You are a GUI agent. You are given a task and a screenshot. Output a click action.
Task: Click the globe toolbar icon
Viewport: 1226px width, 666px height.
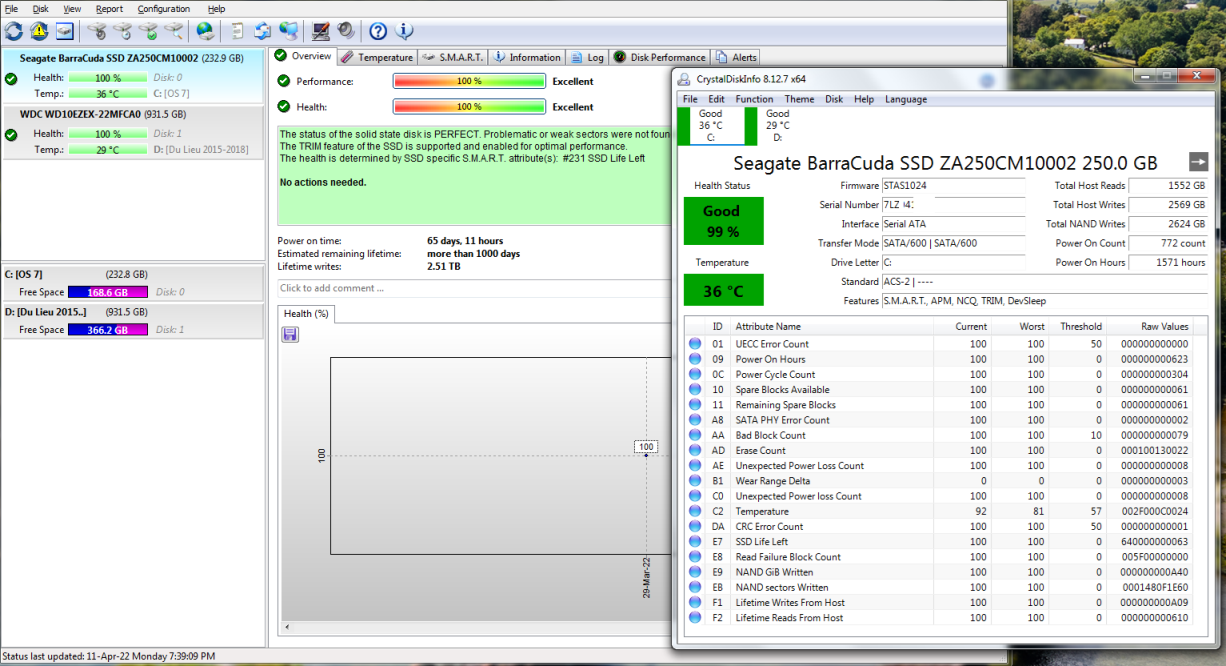point(205,31)
